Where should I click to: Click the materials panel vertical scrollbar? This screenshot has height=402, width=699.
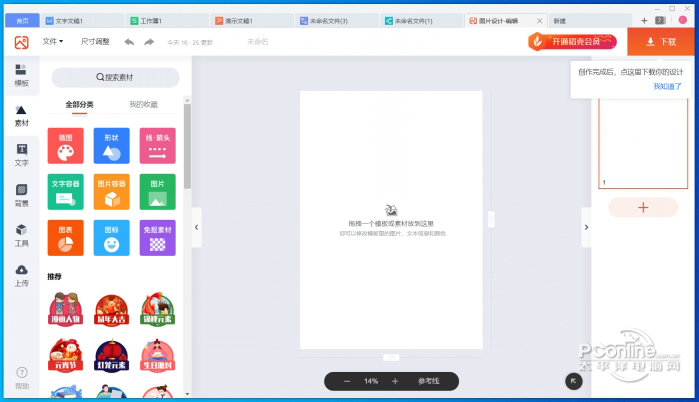pos(187,146)
